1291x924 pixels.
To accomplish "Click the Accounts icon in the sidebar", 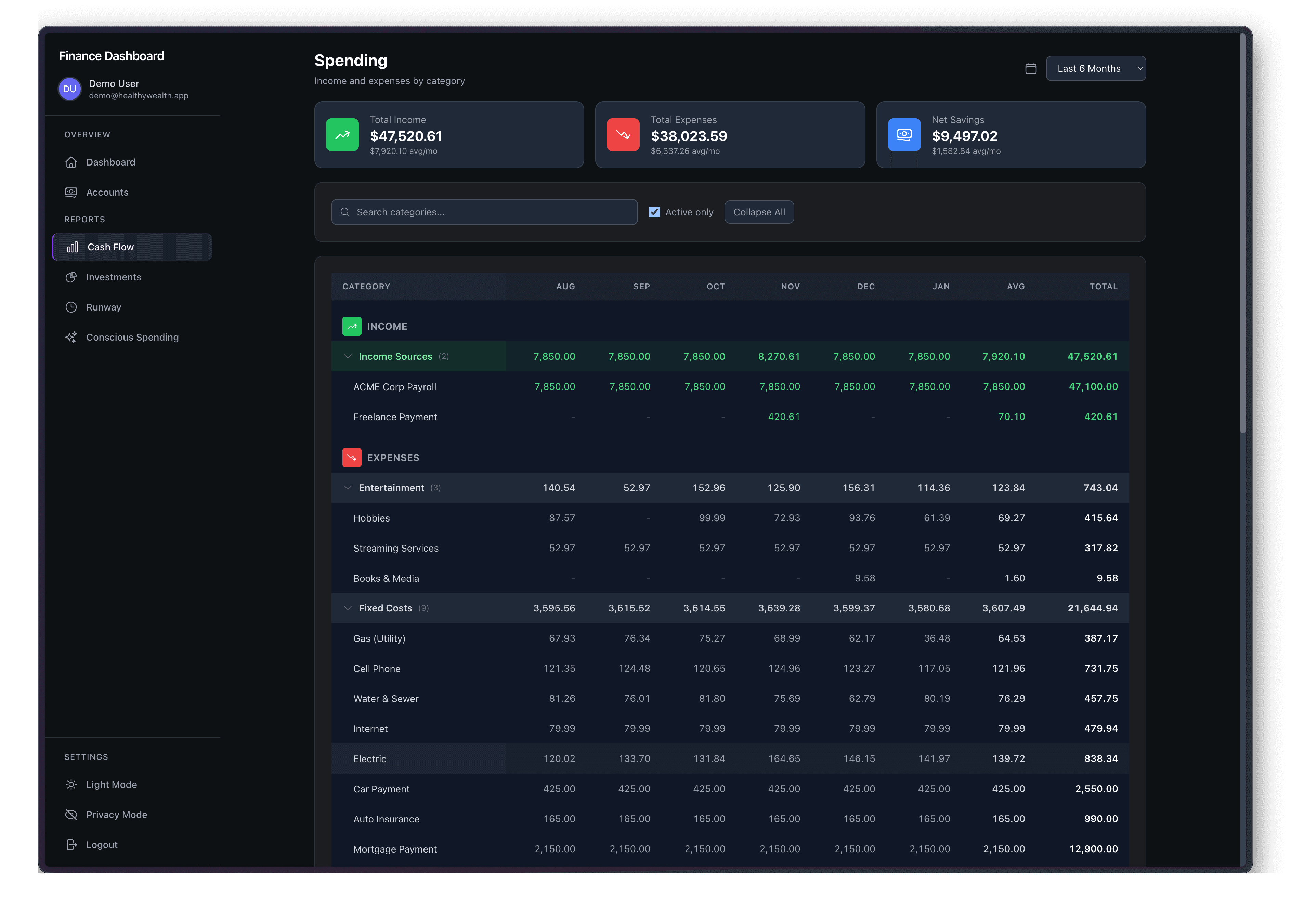I will (72, 192).
